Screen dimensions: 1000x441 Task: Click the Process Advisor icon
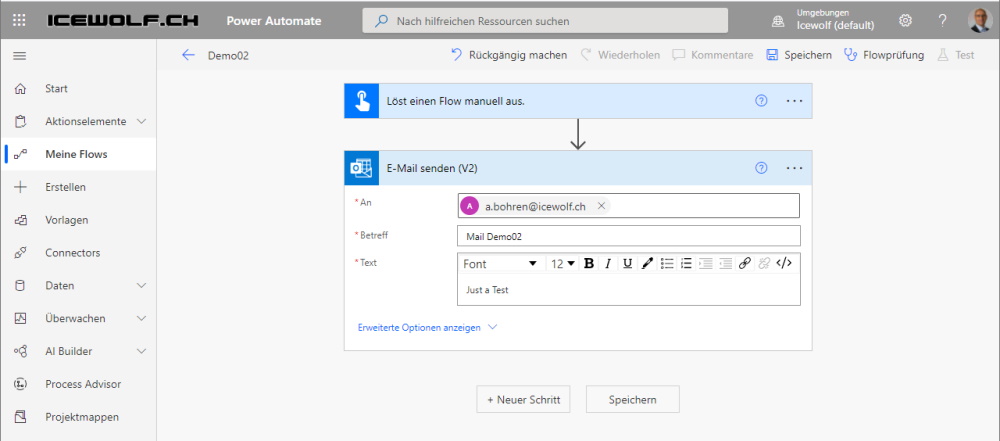[x=20, y=384]
